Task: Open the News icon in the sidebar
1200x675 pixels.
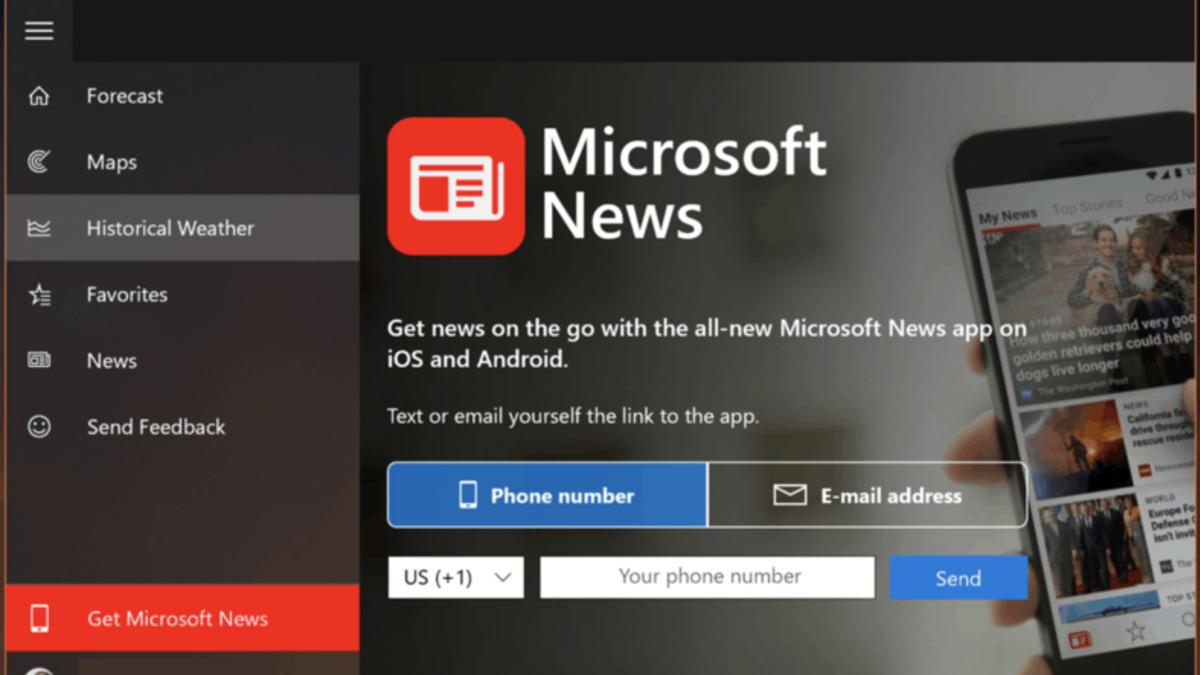Action: 38,360
